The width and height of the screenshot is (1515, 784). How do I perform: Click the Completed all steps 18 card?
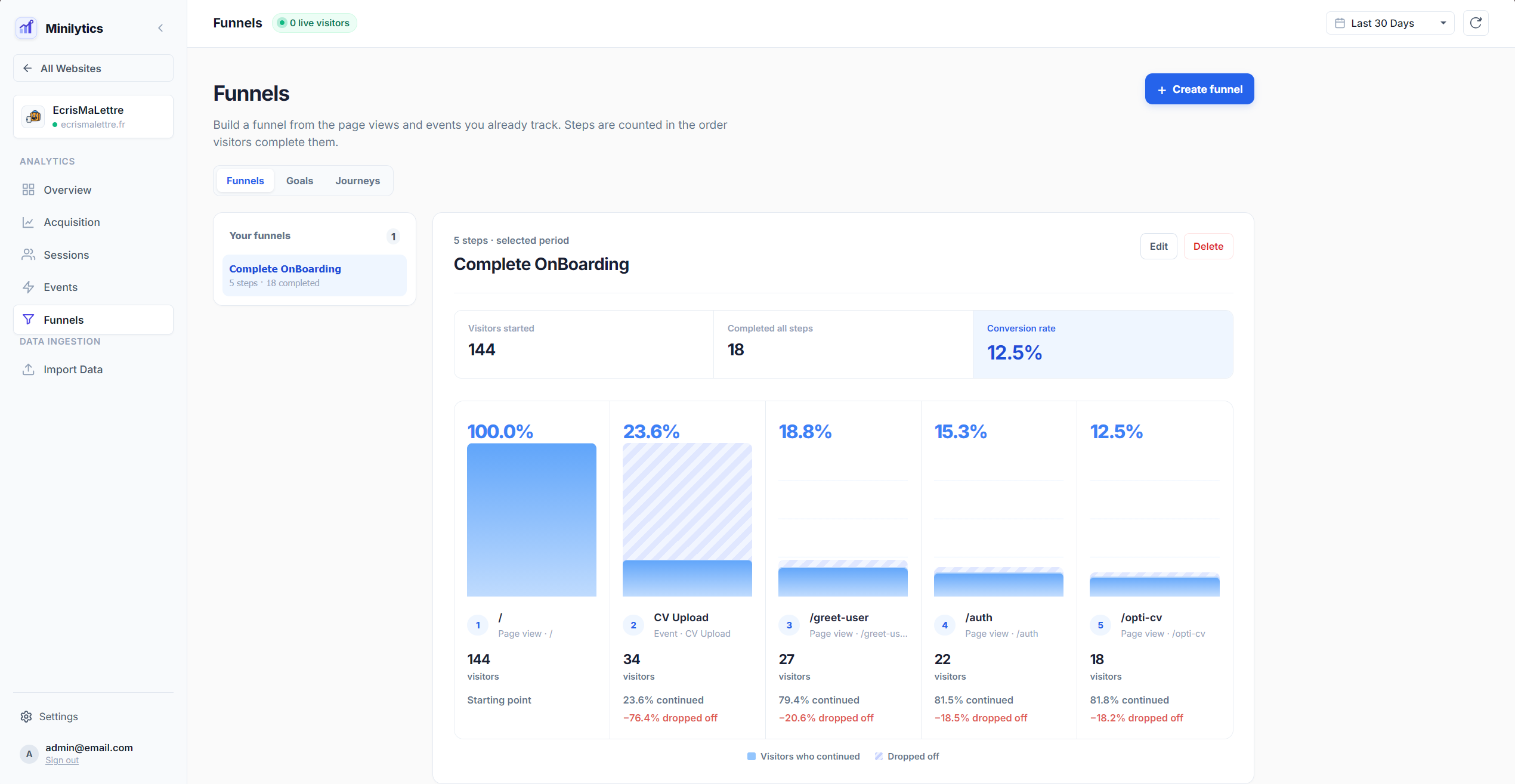tap(843, 344)
